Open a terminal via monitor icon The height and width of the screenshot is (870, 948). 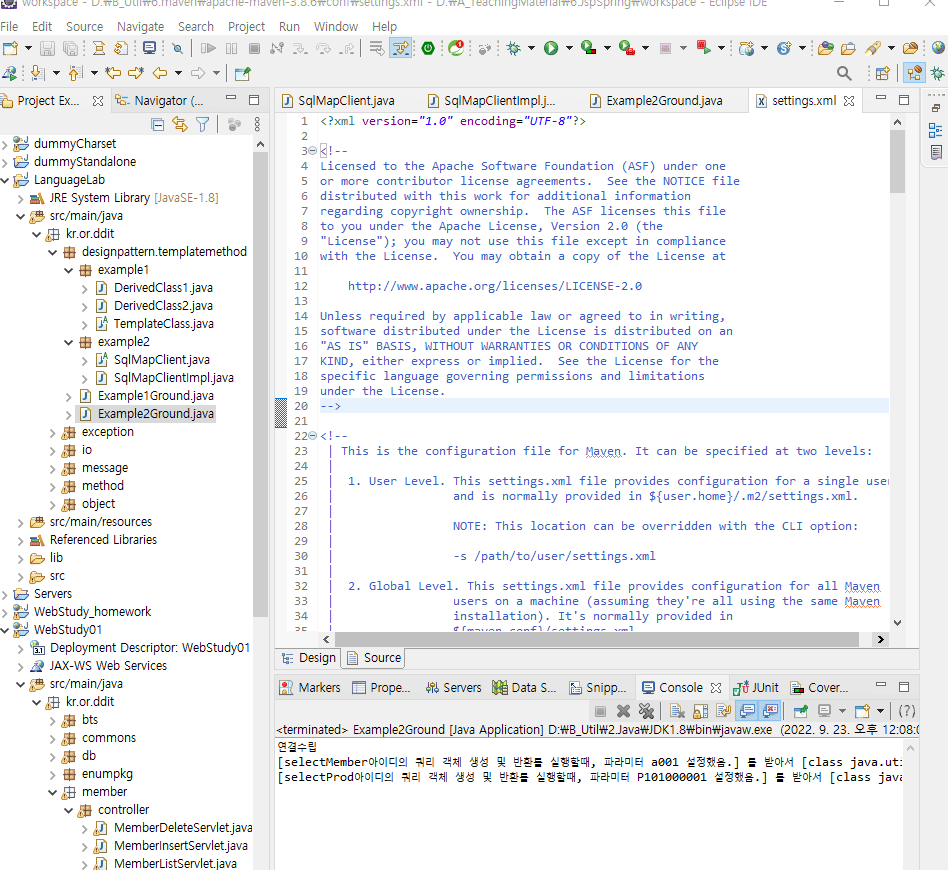[x=149, y=48]
